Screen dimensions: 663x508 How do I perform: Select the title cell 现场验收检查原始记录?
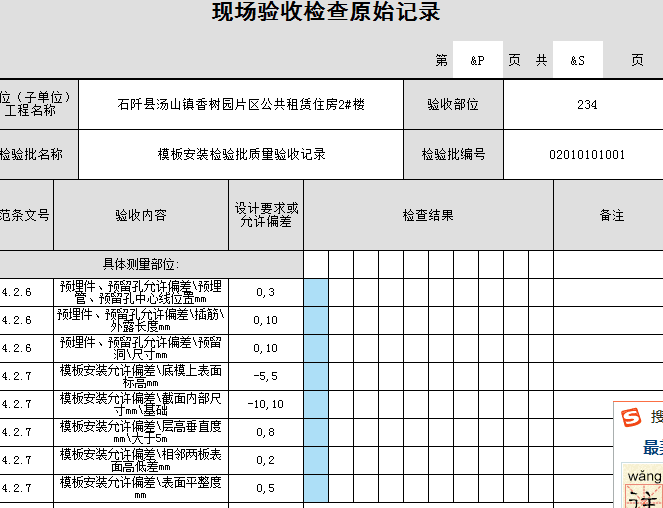(326, 13)
